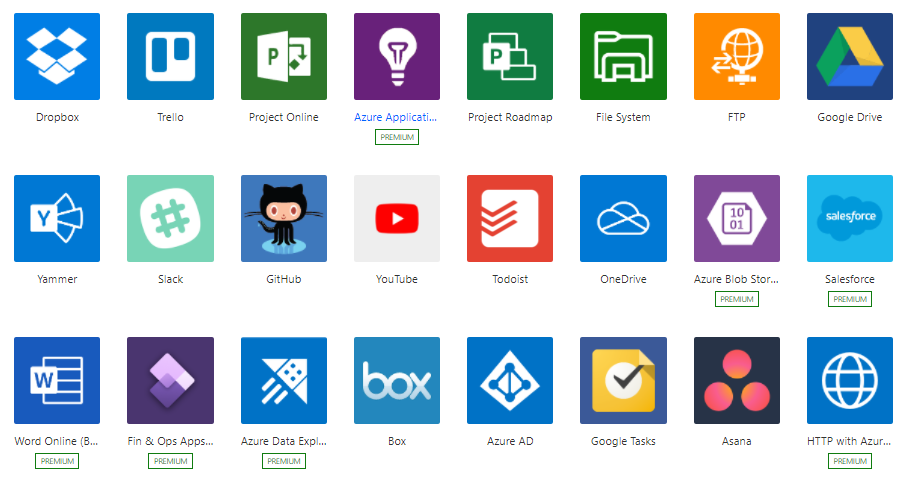This screenshot has height=479, width=906.
Task: Open the OneDrive cloud icon
Action: pyautogui.click(x=623, y=218)
